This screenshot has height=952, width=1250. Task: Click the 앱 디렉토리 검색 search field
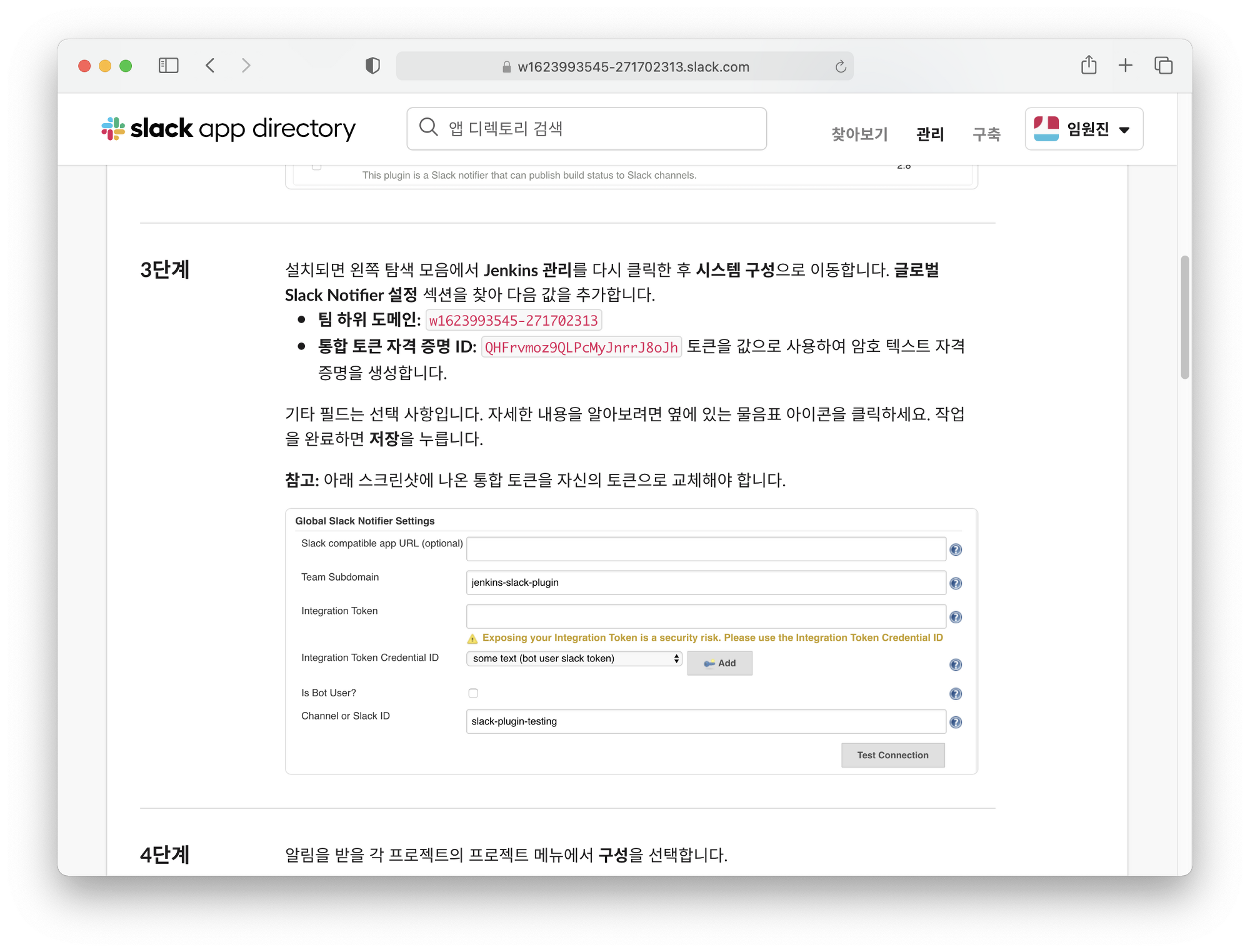tap(586, 129)
